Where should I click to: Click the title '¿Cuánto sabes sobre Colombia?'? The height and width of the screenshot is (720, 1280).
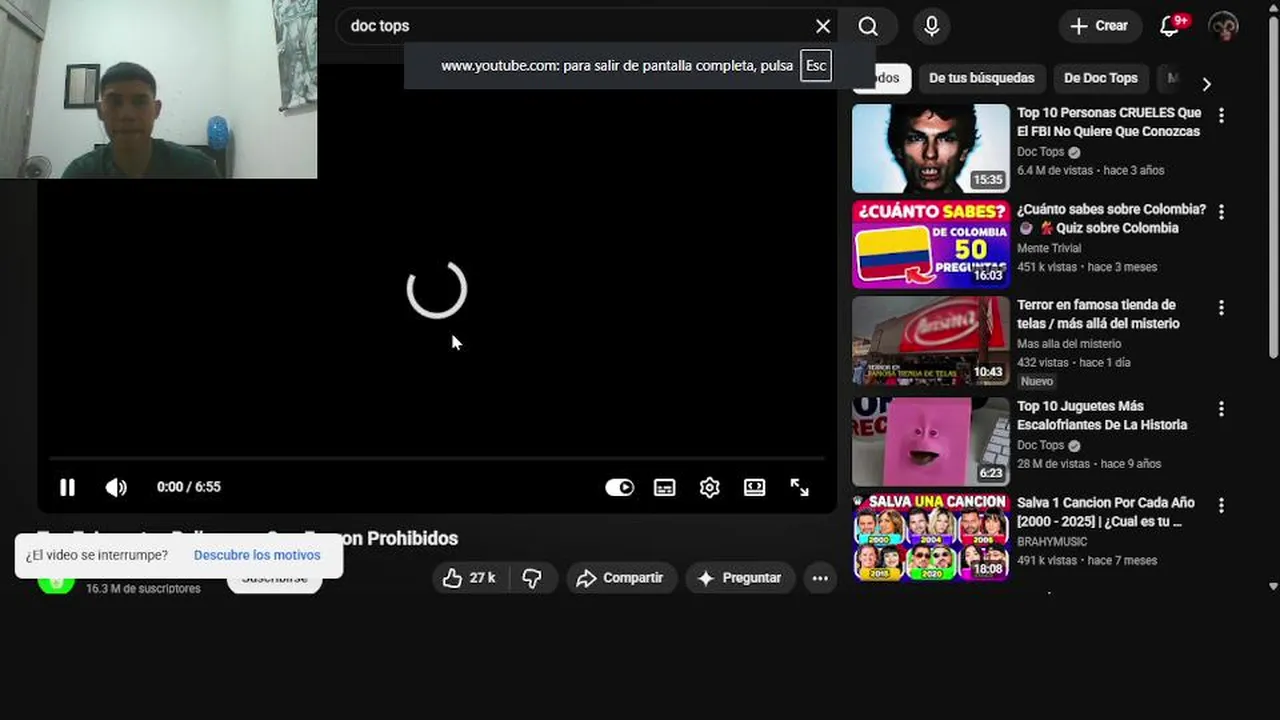(x=1111, y=218)
